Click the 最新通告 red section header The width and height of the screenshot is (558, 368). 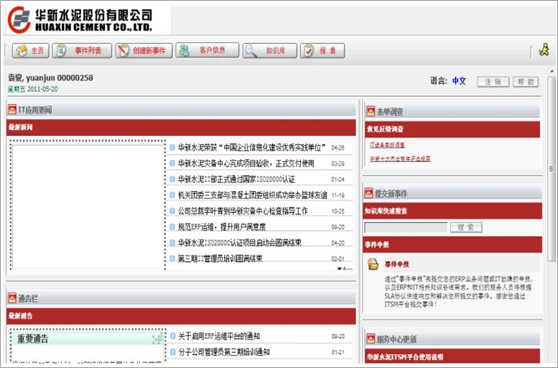tap(181, 316)
